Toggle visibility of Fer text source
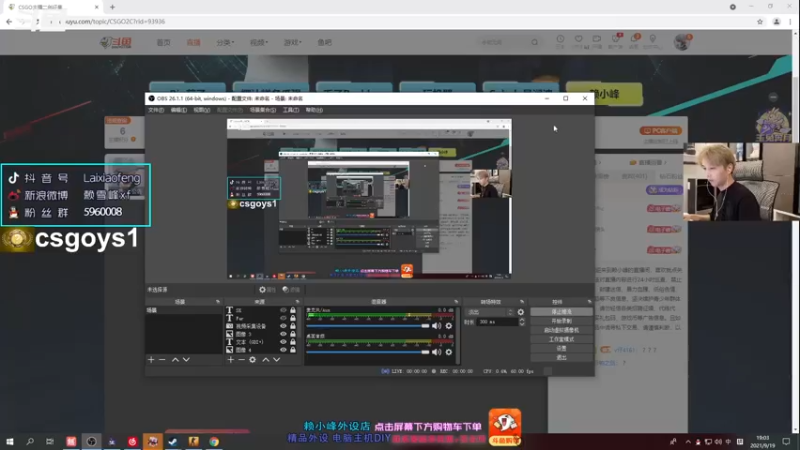The width and height of the screenshot is (800, 450). pos(283,318)
